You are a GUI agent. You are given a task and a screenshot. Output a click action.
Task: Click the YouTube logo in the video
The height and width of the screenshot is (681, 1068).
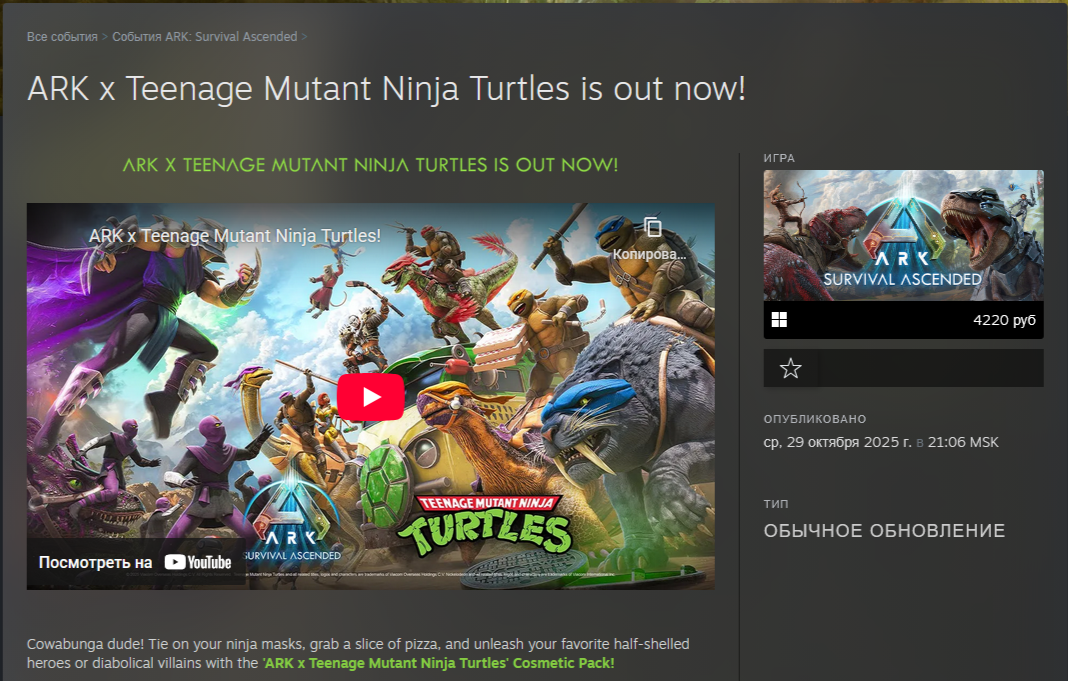click(x=198, y=562)
